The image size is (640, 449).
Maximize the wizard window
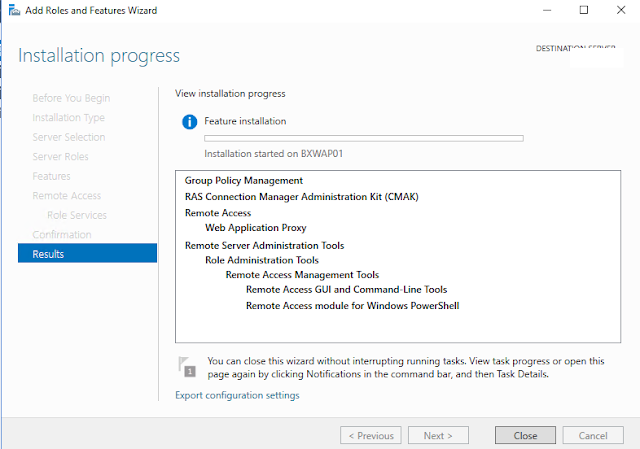[584, 10]
